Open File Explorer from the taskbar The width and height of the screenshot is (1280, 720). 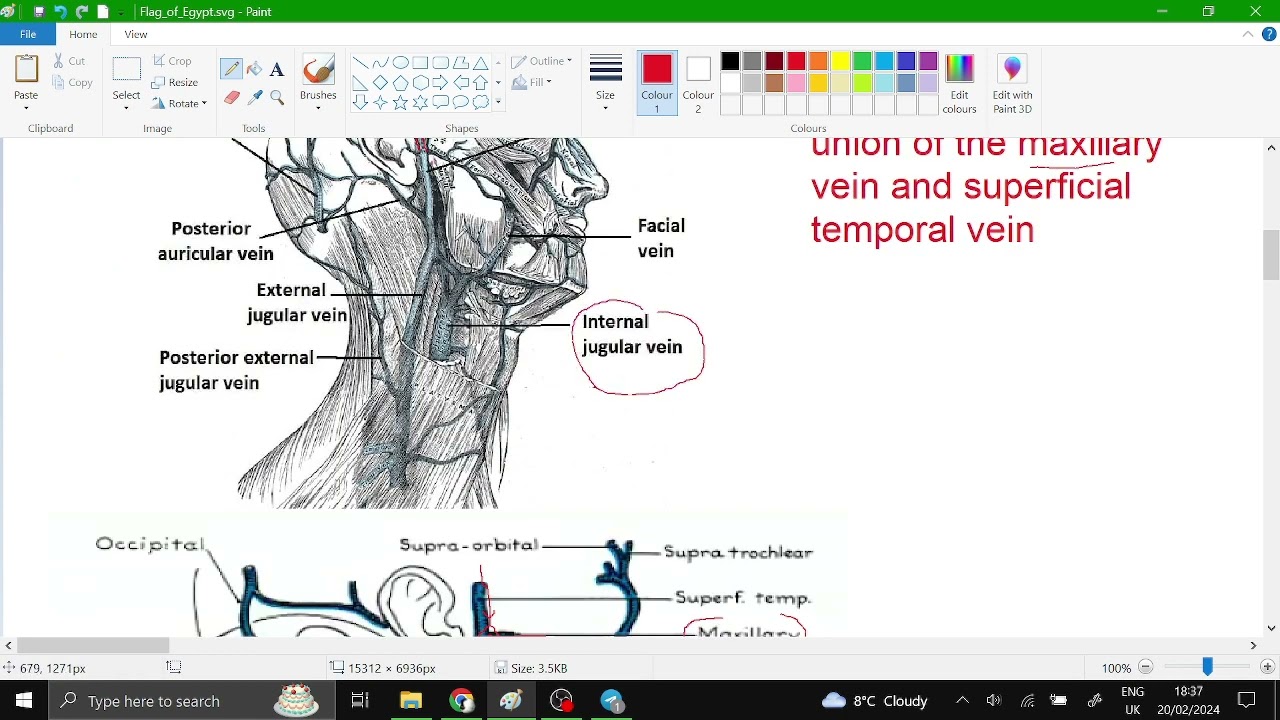[x=411, y=701]
